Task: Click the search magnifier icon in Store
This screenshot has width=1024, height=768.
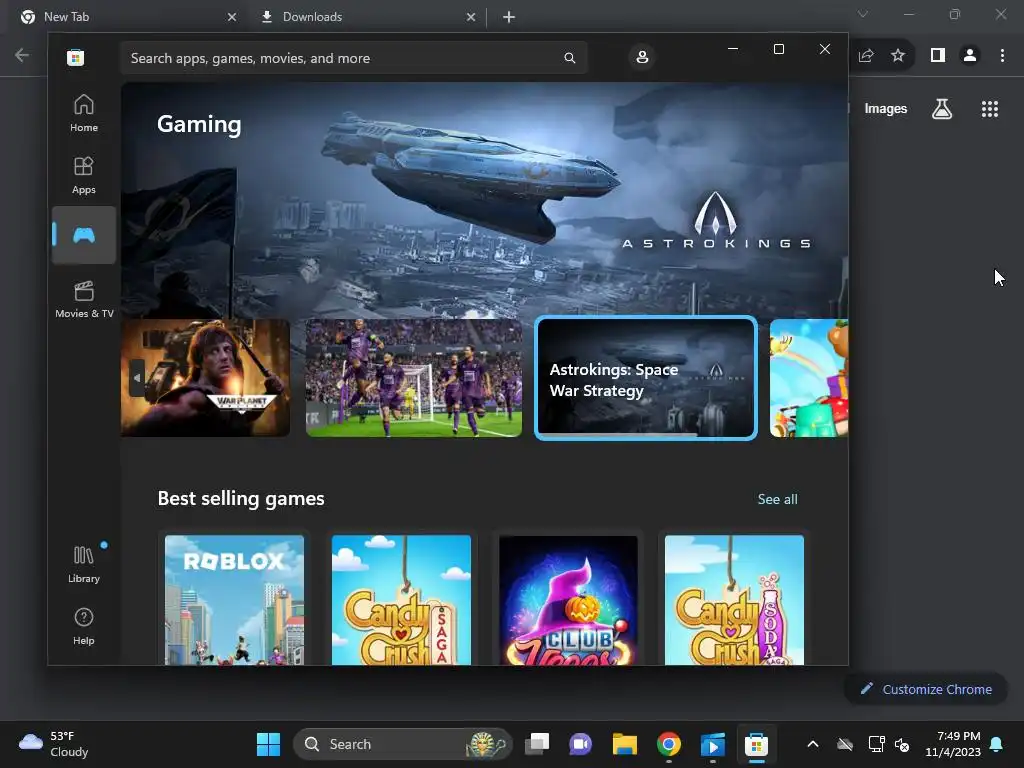Action: pyautogui.click(x=569, y=58)
